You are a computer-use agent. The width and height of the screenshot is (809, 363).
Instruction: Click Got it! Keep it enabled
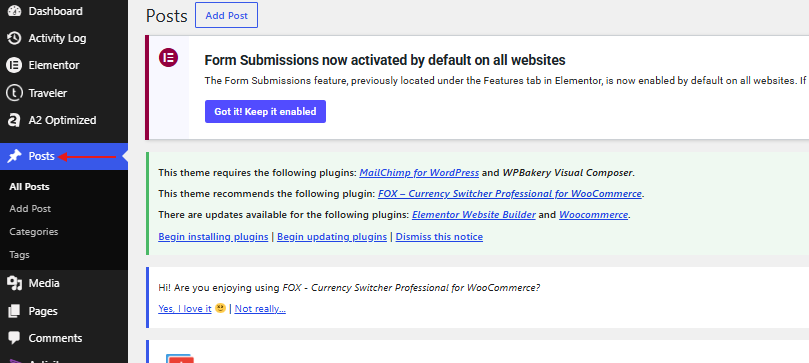(265, 111)
